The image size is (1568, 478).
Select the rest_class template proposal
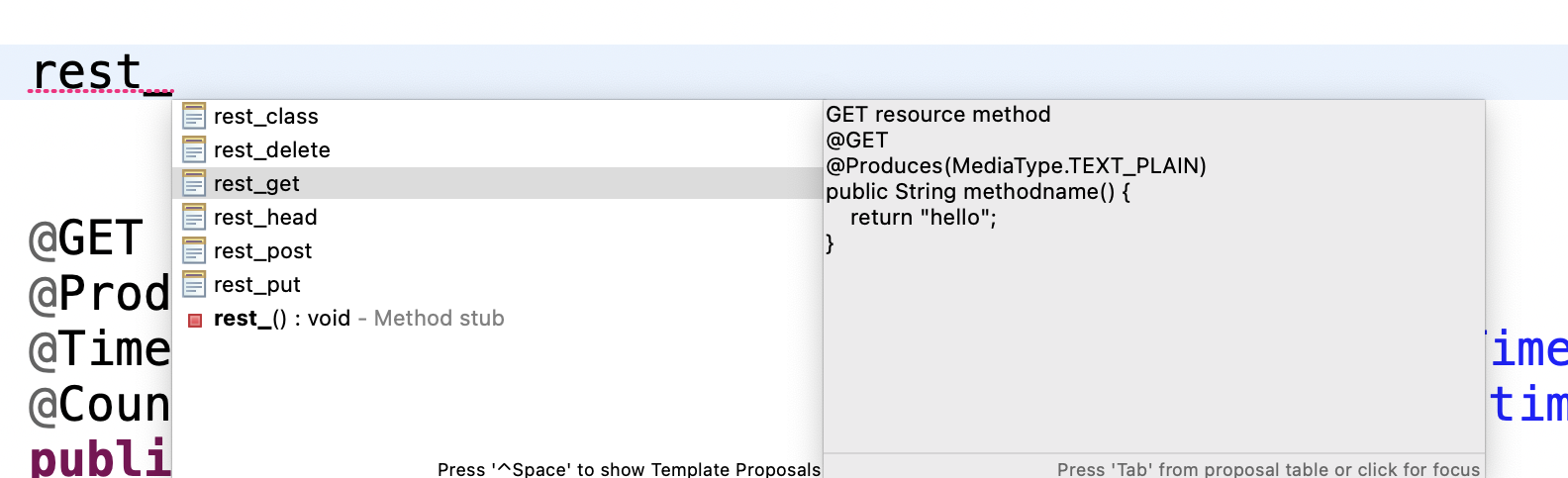point(266,117)
